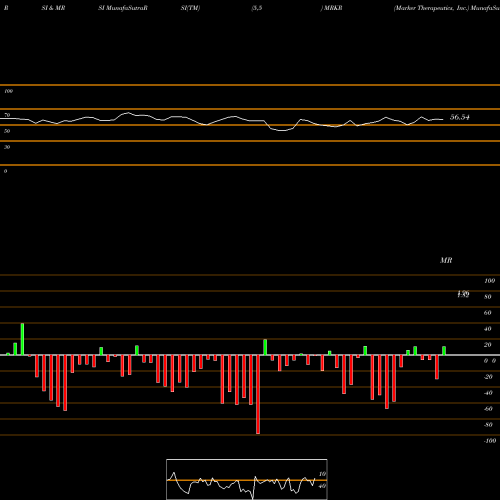
Task: Click the tallest green MR histogram bar
Action: 22,339
